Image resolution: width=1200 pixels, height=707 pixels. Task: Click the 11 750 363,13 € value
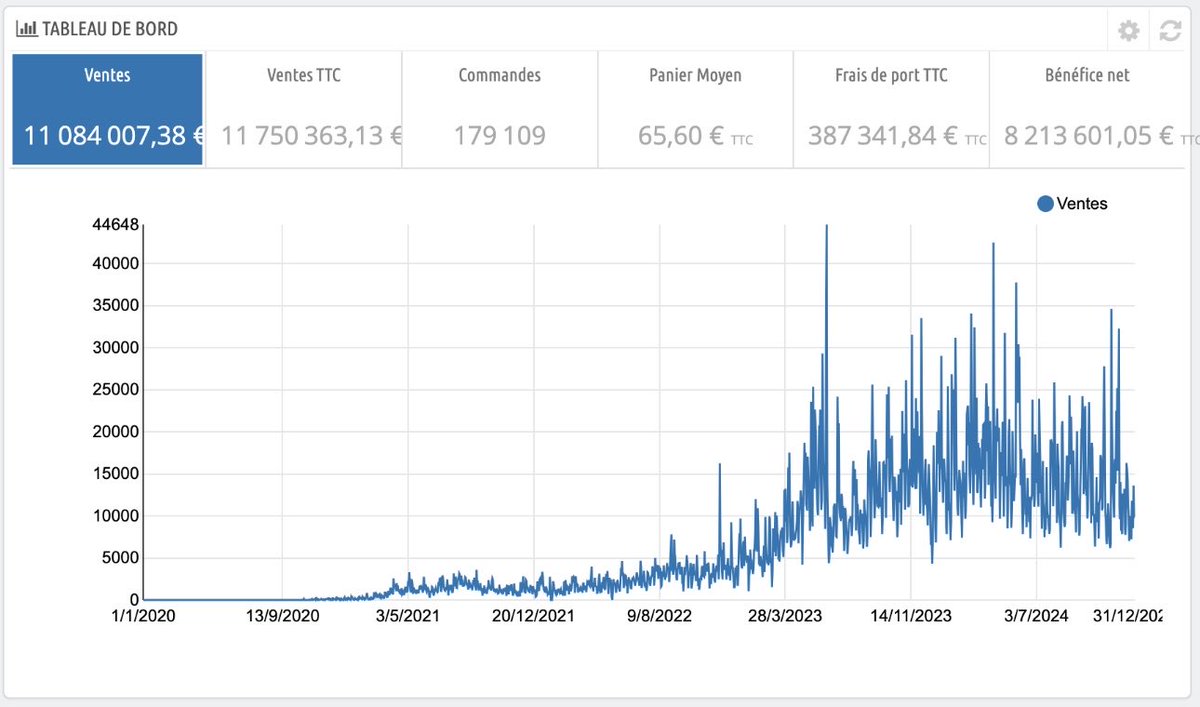(x=312, y=135)
